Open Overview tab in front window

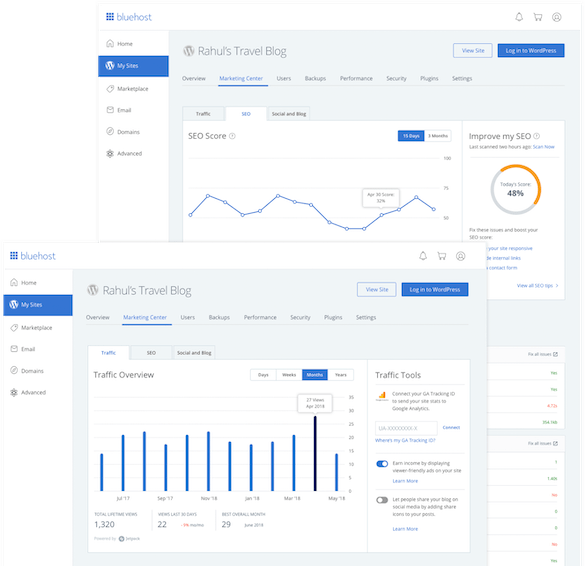coord(98,317)
